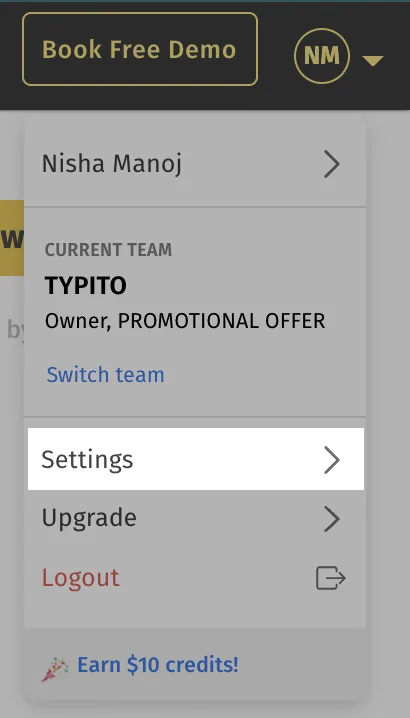
Task: Click the Owner, PROMOTIONAL OFFER text
Action: point(185,321)
